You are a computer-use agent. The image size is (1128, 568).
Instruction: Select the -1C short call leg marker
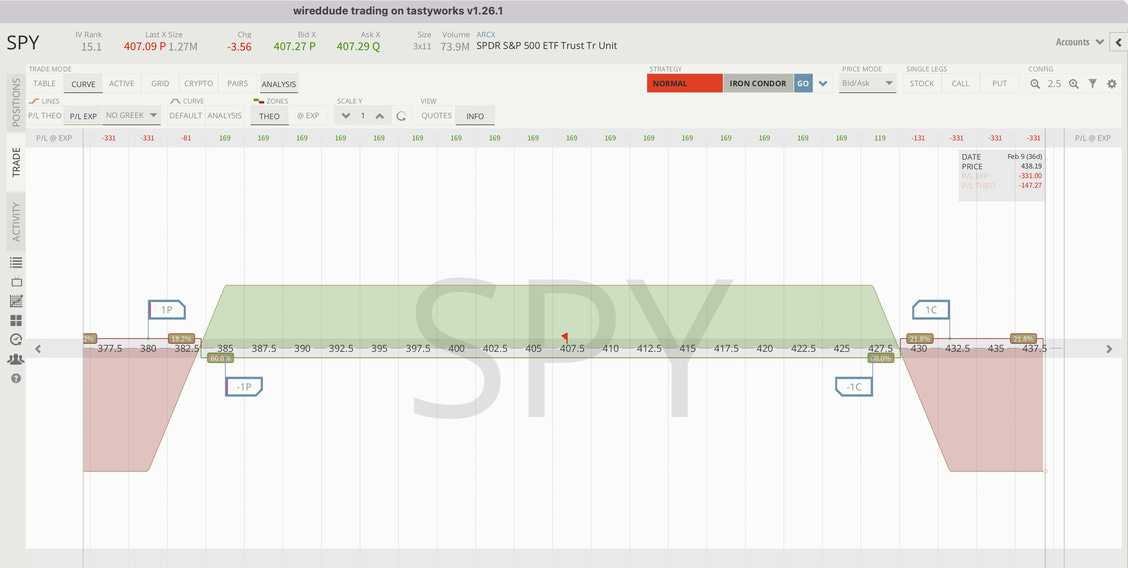pyautogui.click(x=854, y=386)
